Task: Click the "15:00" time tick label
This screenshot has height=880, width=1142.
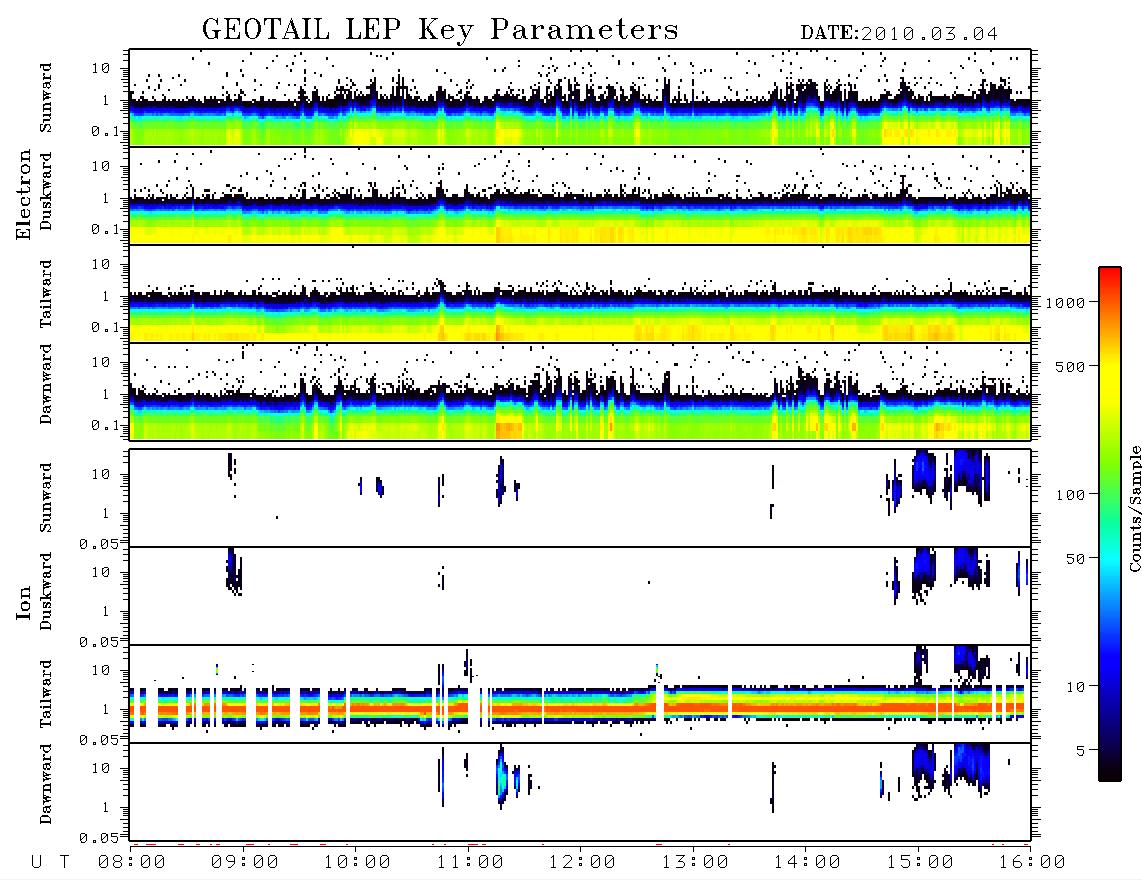Action: [x=920, y=862]
